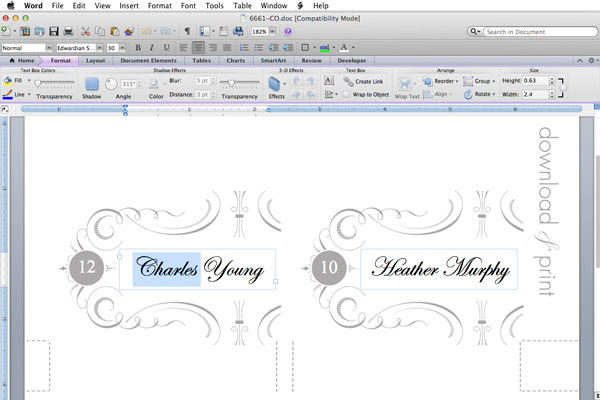
Task: Click the Print icon in toolbar
Action: pyautogui.click(x=68, y=31)
